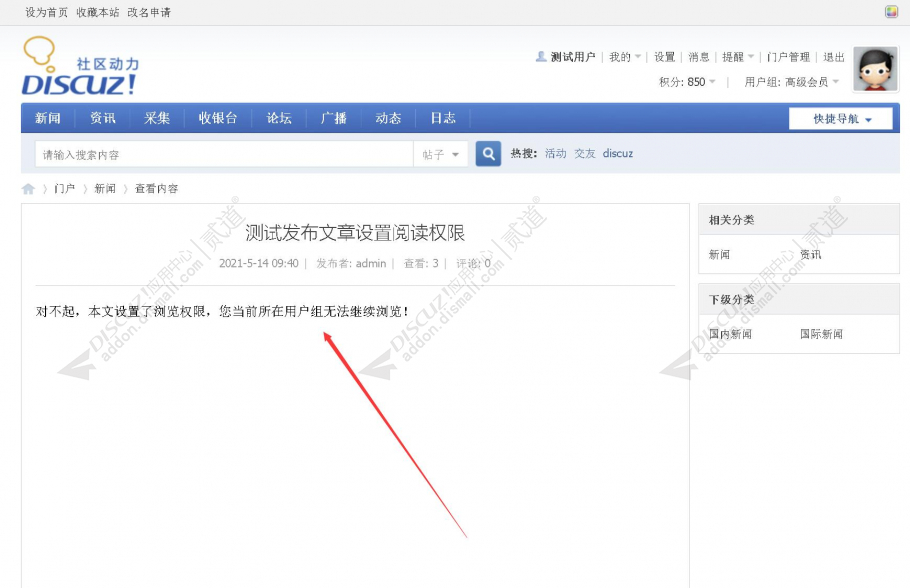
Task: Click the 相关分类 panel heading
Action: 731,220
